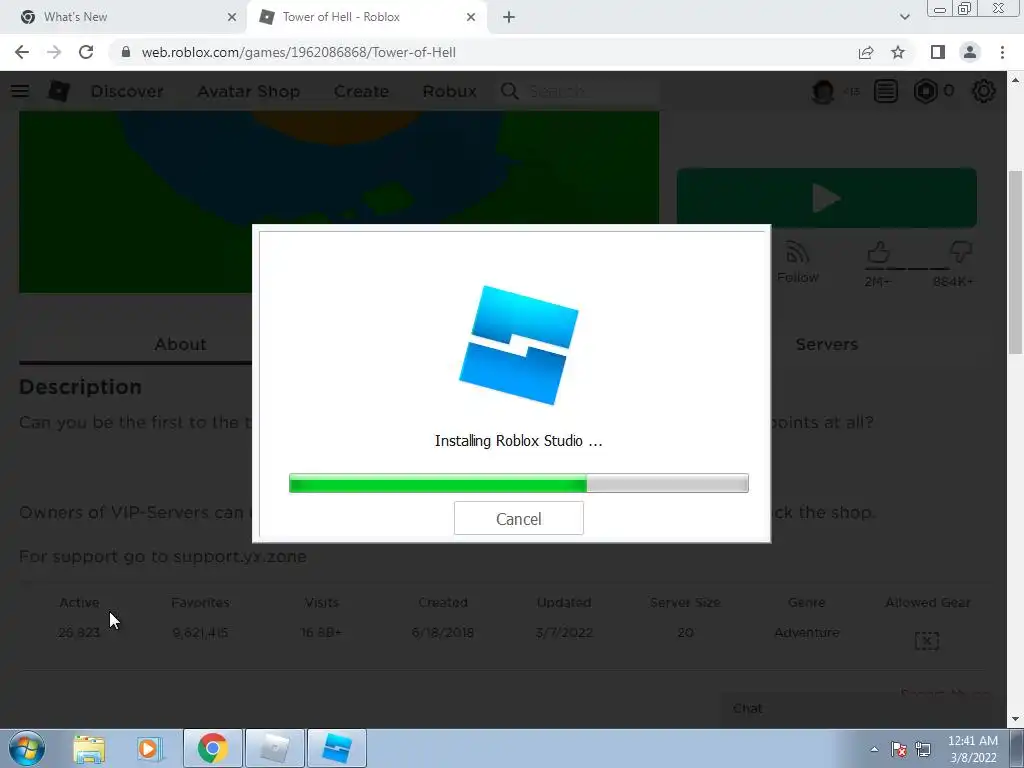The width and height of the screenshot is (1024, 768).
Task: Open the Roblox settings gear
Action: click(984, 91)
